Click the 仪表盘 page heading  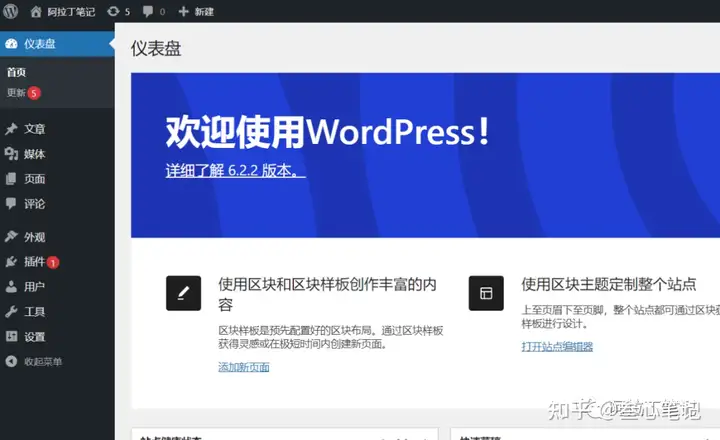point(156,48)
